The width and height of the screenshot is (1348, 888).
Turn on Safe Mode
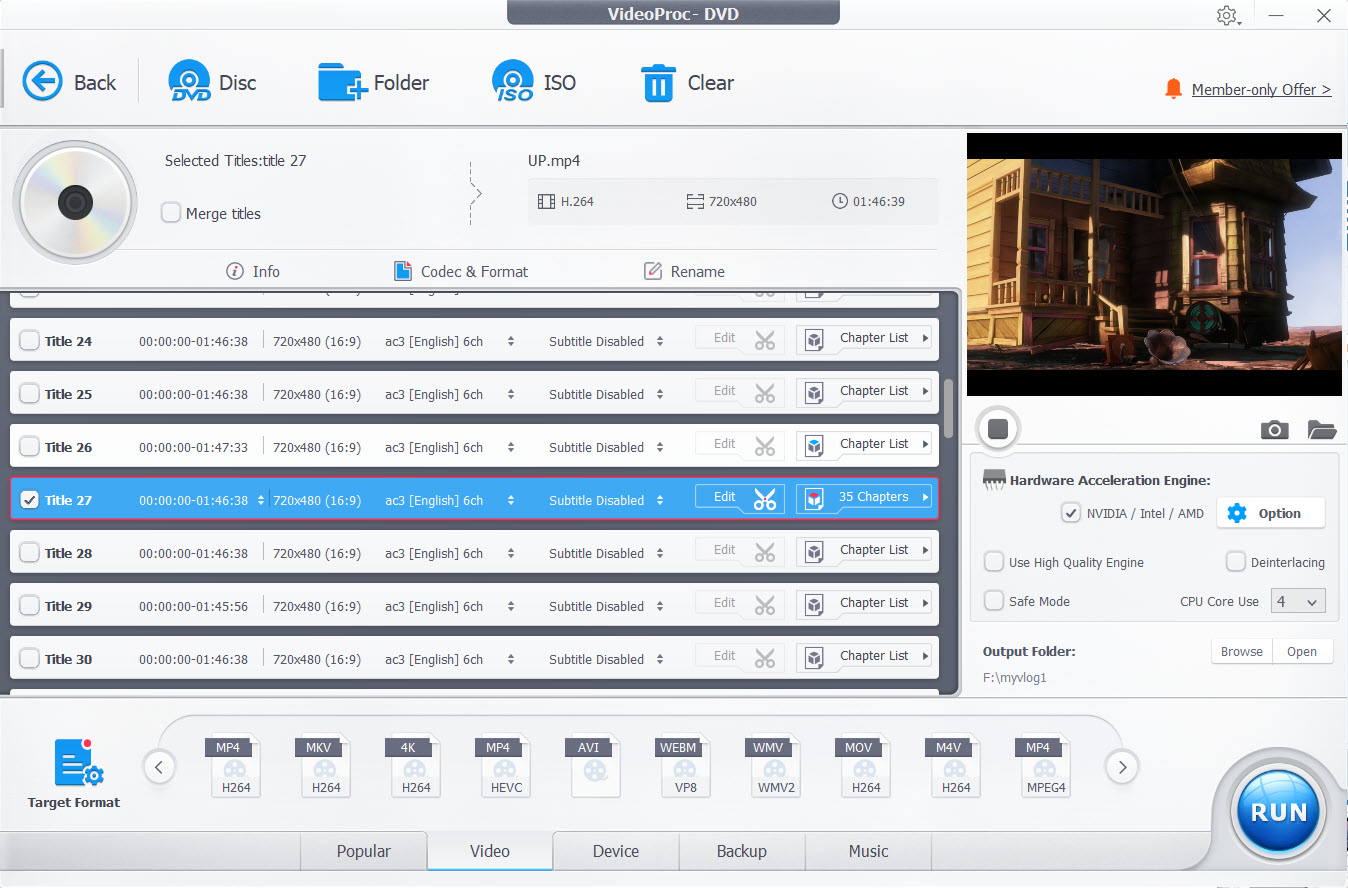994,601
